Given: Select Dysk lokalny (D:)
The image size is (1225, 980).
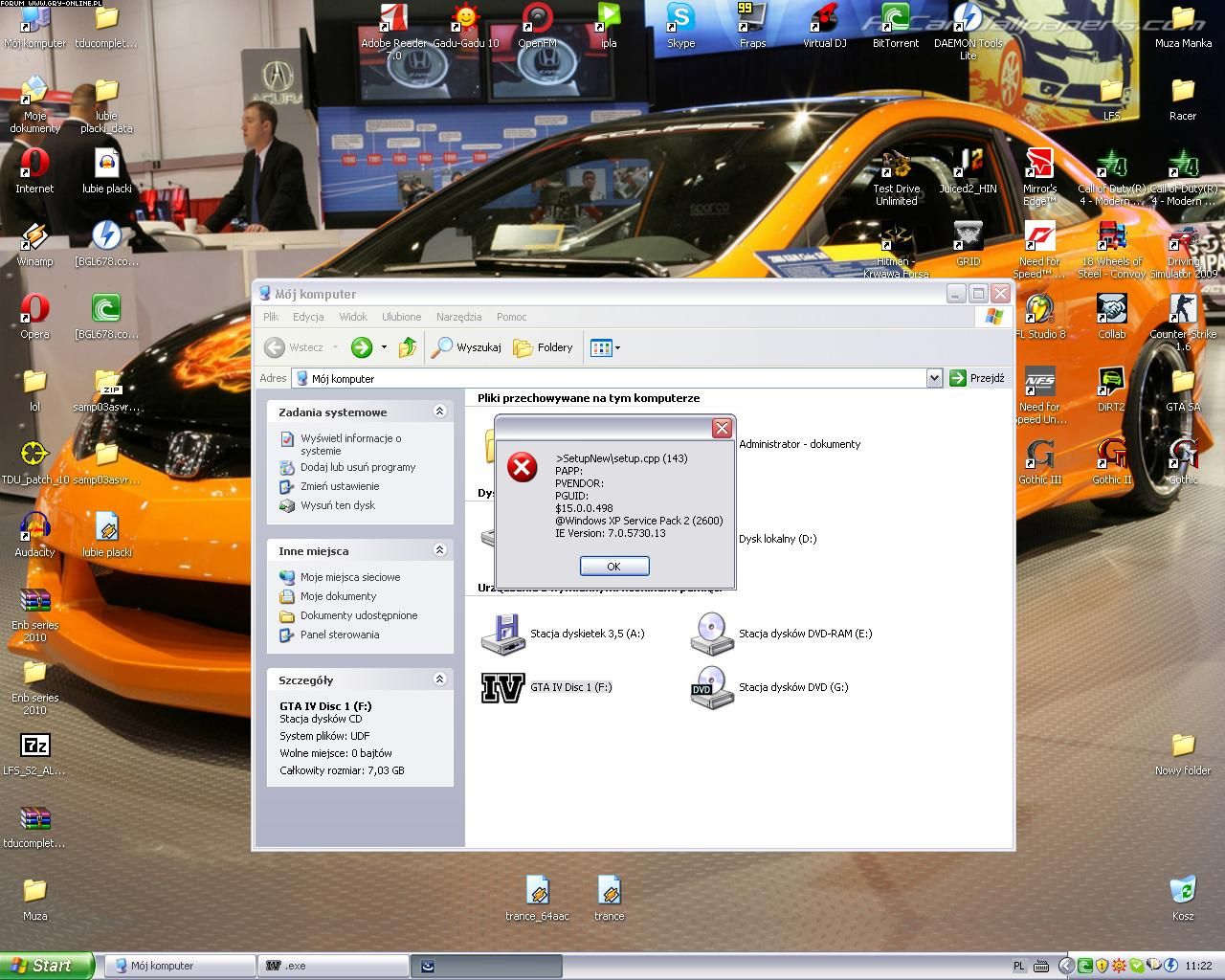Looking at the screenshot, I should (x=777, y=539).
